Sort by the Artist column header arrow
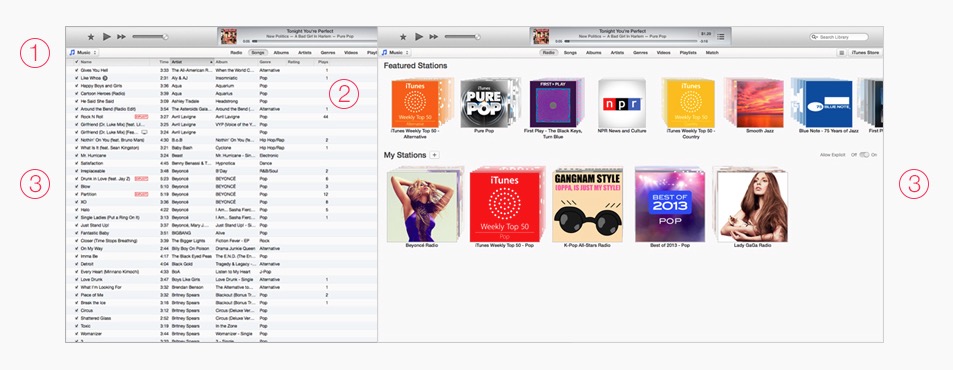Viewport: 953px width, 370px height. coord(212,62)
